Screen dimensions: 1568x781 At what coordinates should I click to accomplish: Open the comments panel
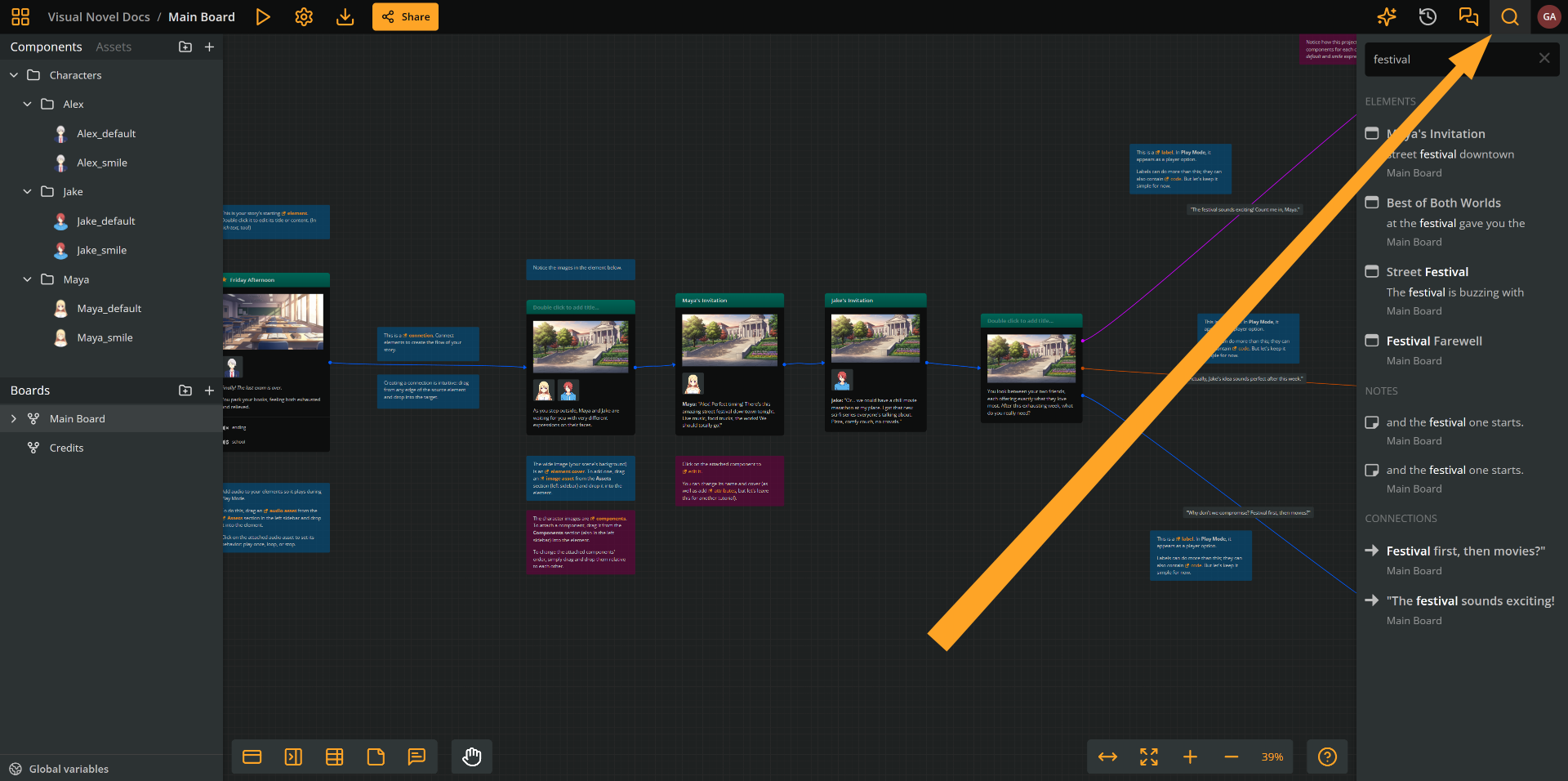[x=1468, y=16]
